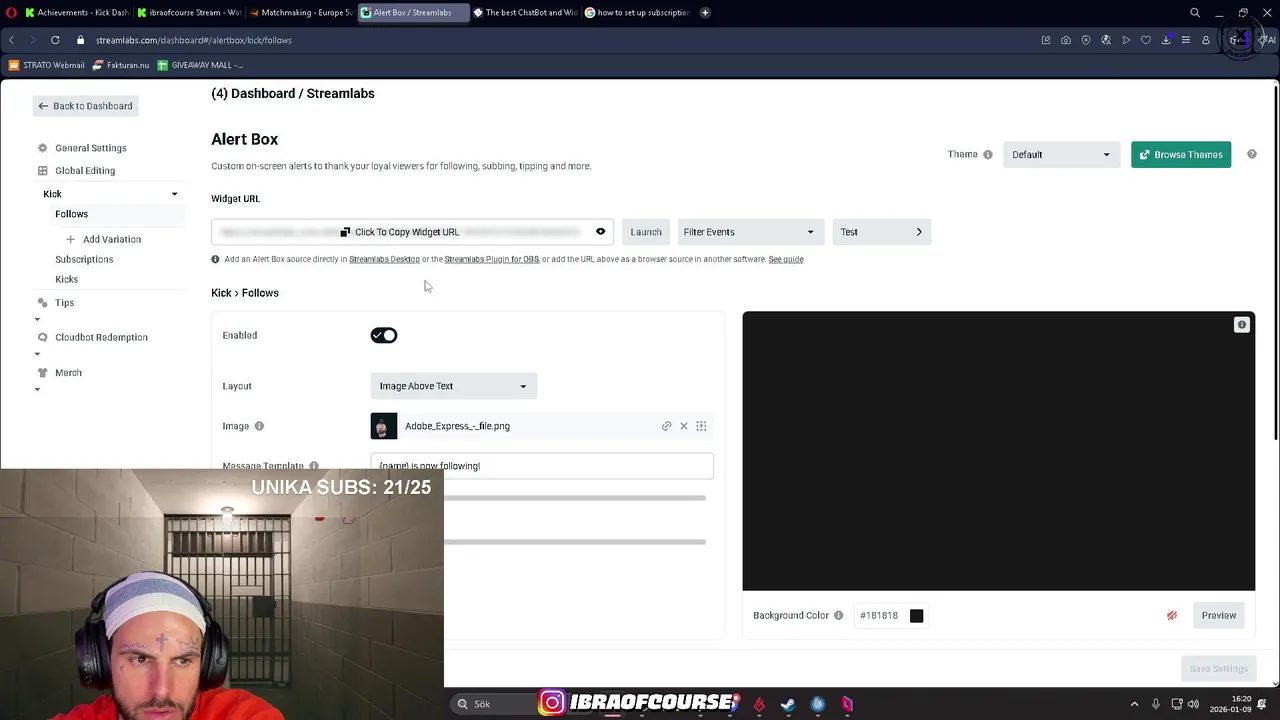Click the info icon on preview panel

click(1241, 325)
